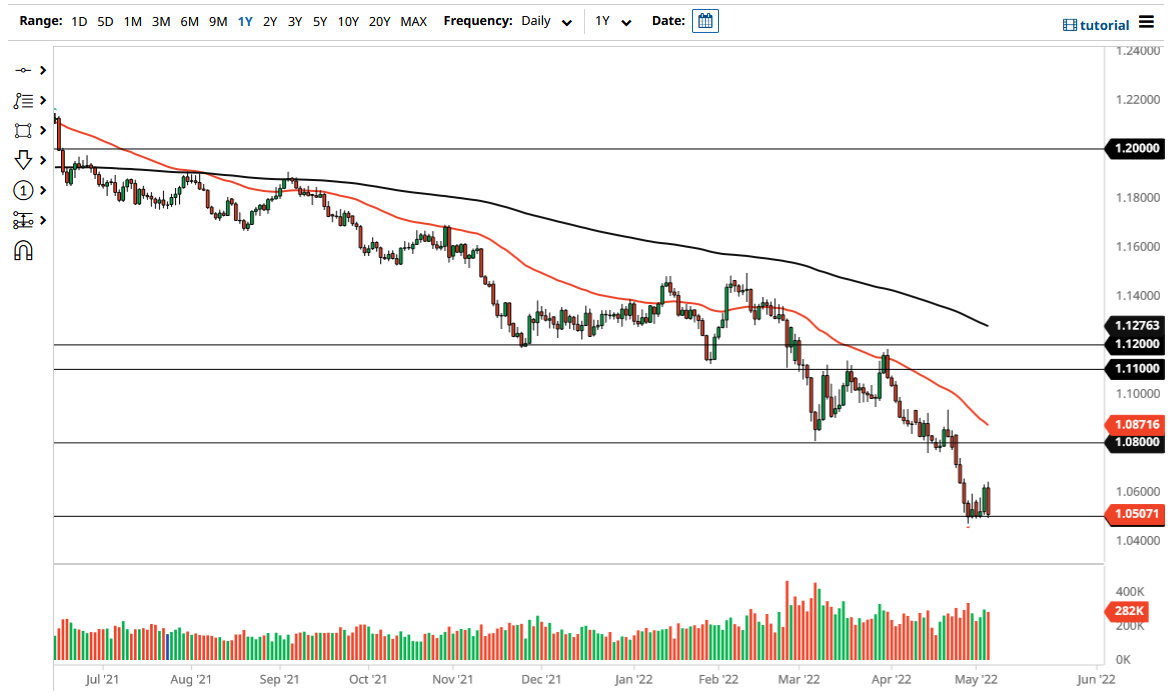Open the Fibonacci drawing tools icon
This screenshot has height=695, width=1171.
(x=22, y=100)
